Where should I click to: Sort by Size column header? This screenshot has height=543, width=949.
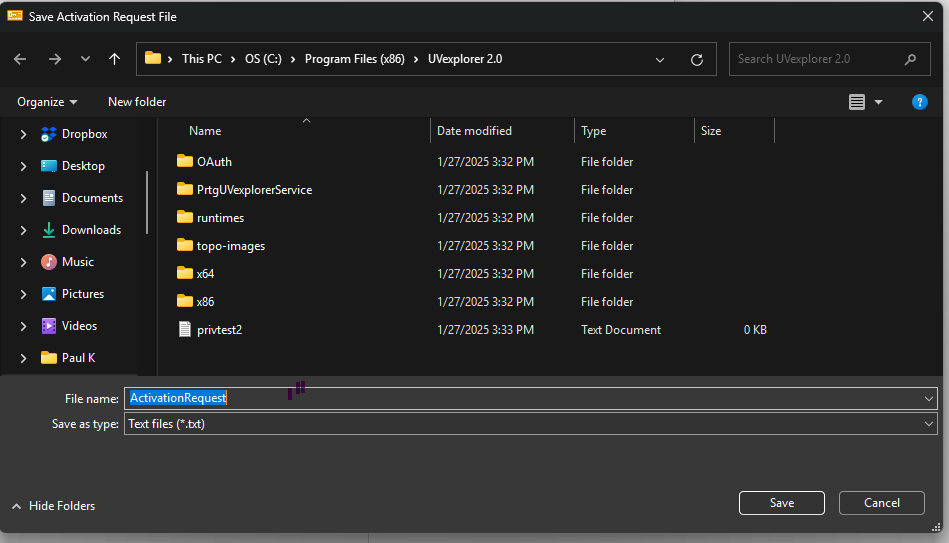(x=711, y=131)
